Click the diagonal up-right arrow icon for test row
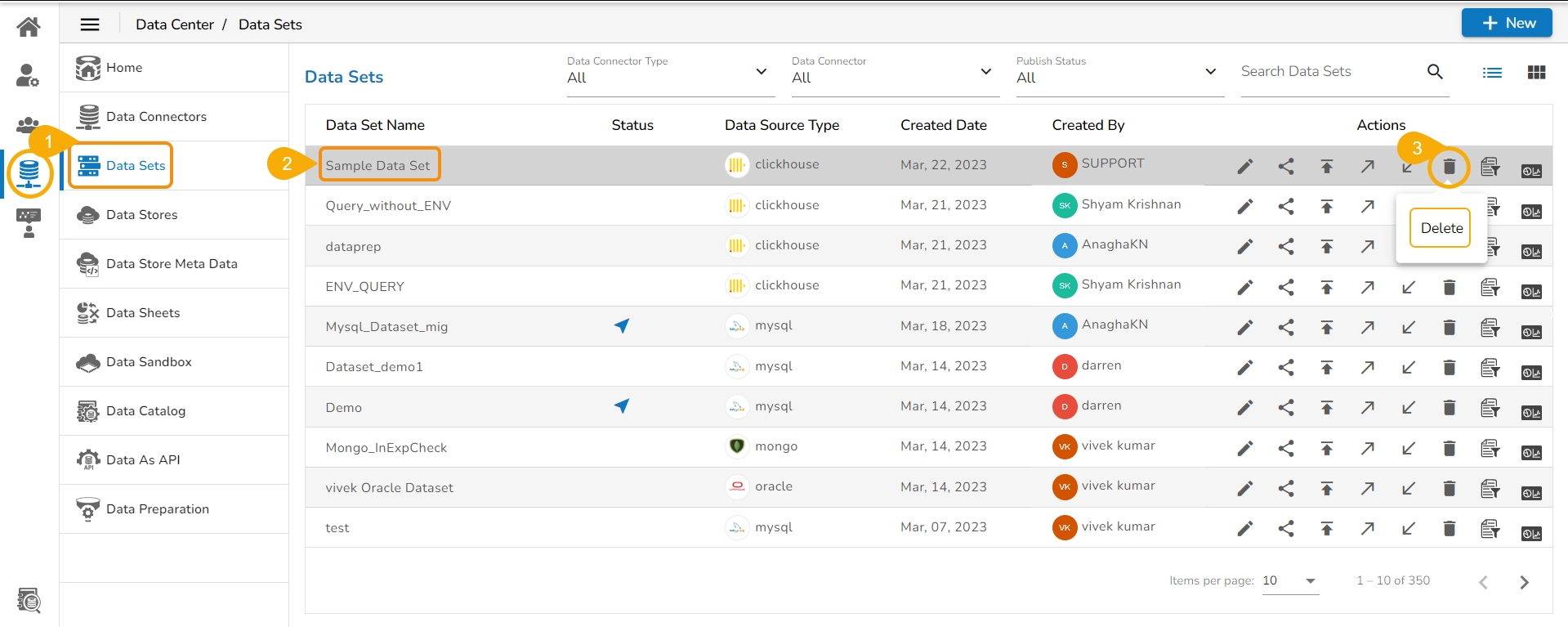The width and height of the screenshot is (1568, 627). tap(1367, 529)
